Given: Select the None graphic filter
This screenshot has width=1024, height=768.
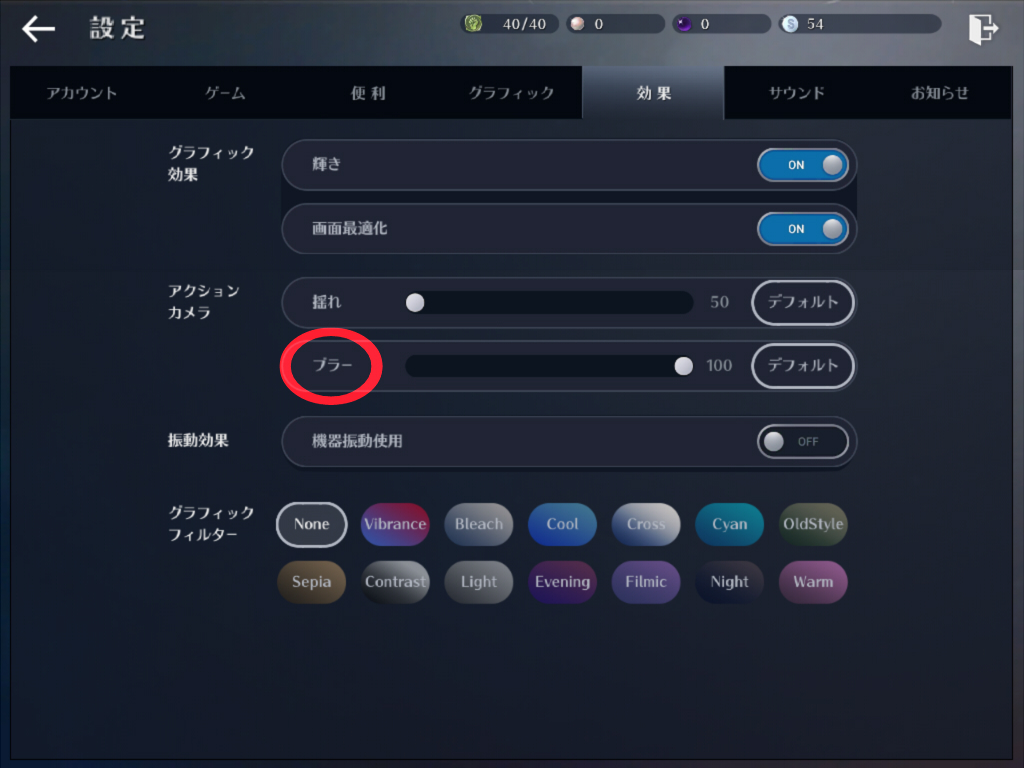Looking at the screenshot, I should pyautogui.click(x=312, y=524).
